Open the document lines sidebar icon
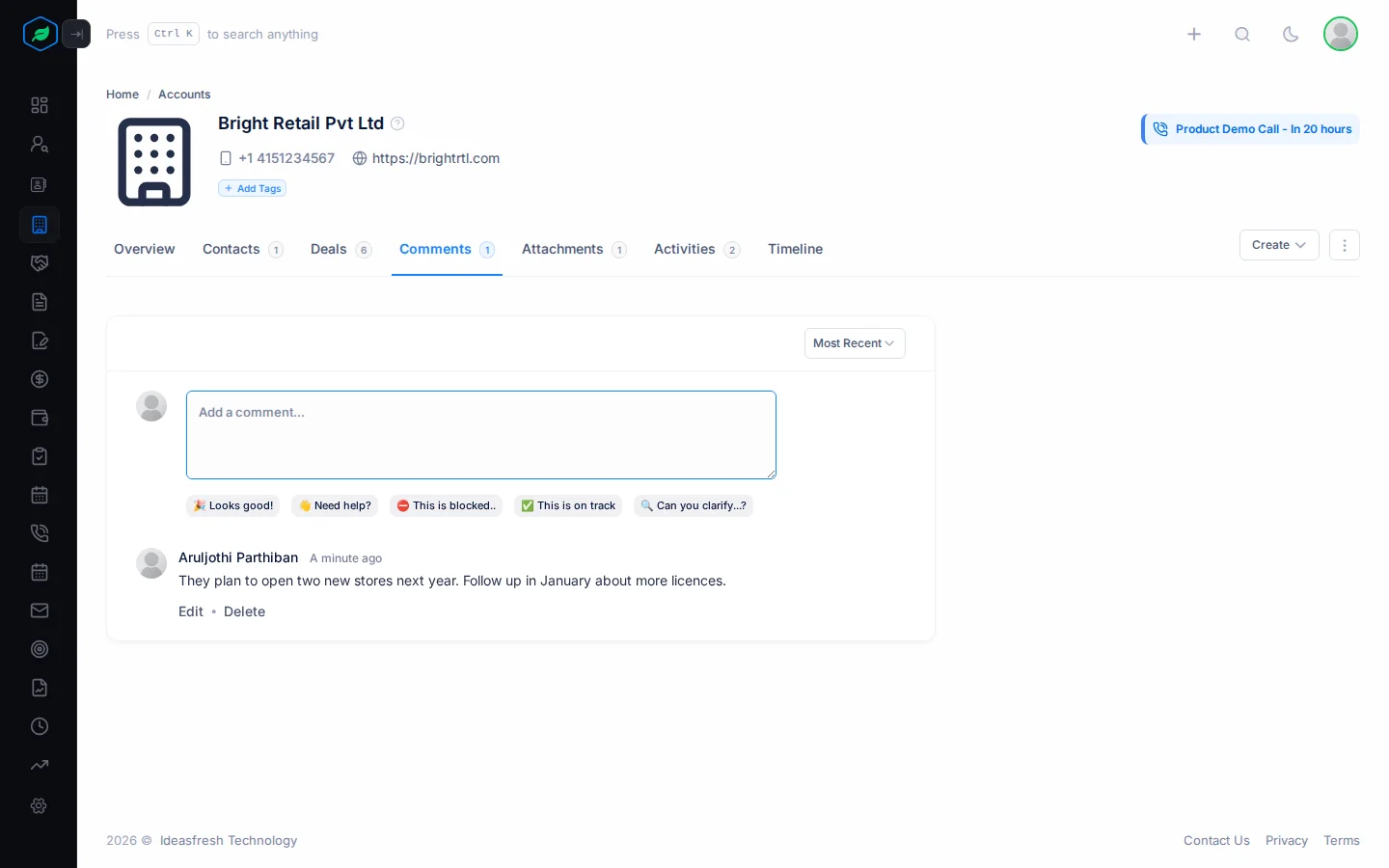 [40, 302]
